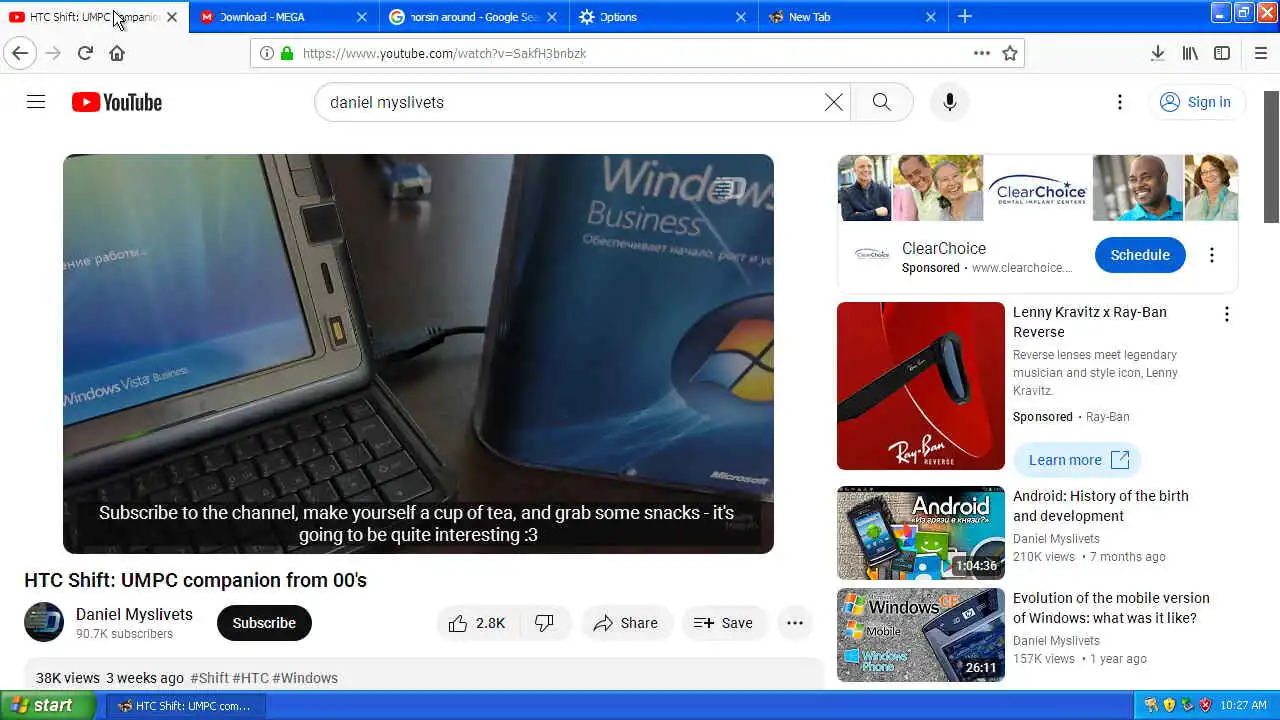The height and width of the screenshot is (720, 1280).
Task: Open the browser application menu
Action: [1261, 53]
